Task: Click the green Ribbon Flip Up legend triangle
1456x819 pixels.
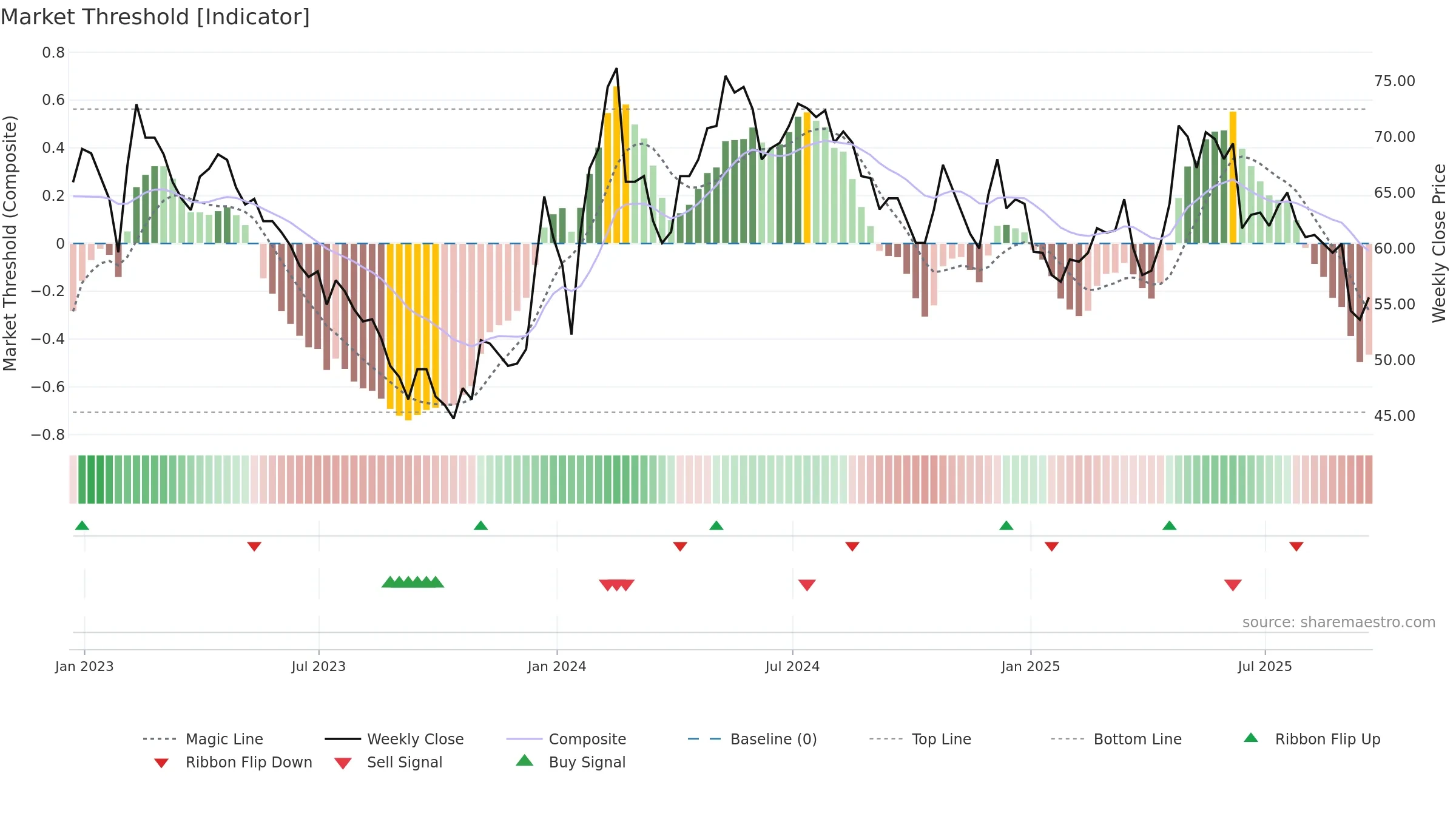Action: click(1251, 738)
